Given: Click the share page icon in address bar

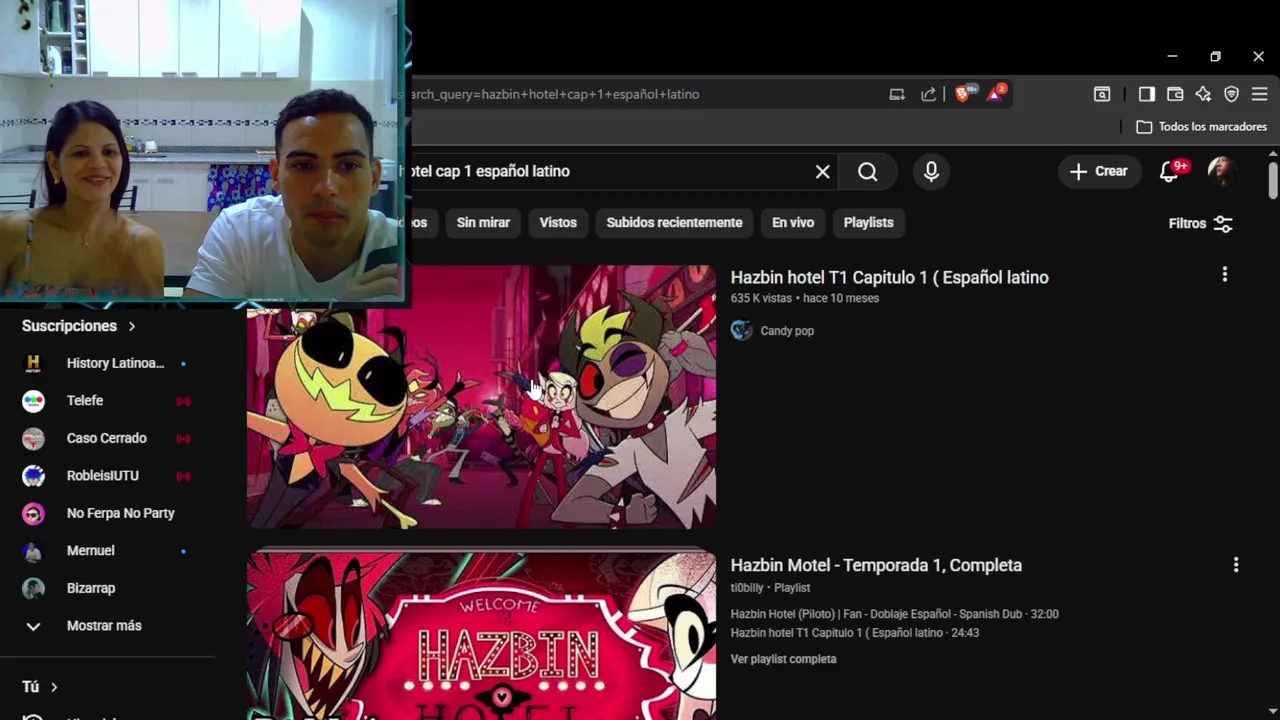Looking at the screenshot, I should (928, 94).
